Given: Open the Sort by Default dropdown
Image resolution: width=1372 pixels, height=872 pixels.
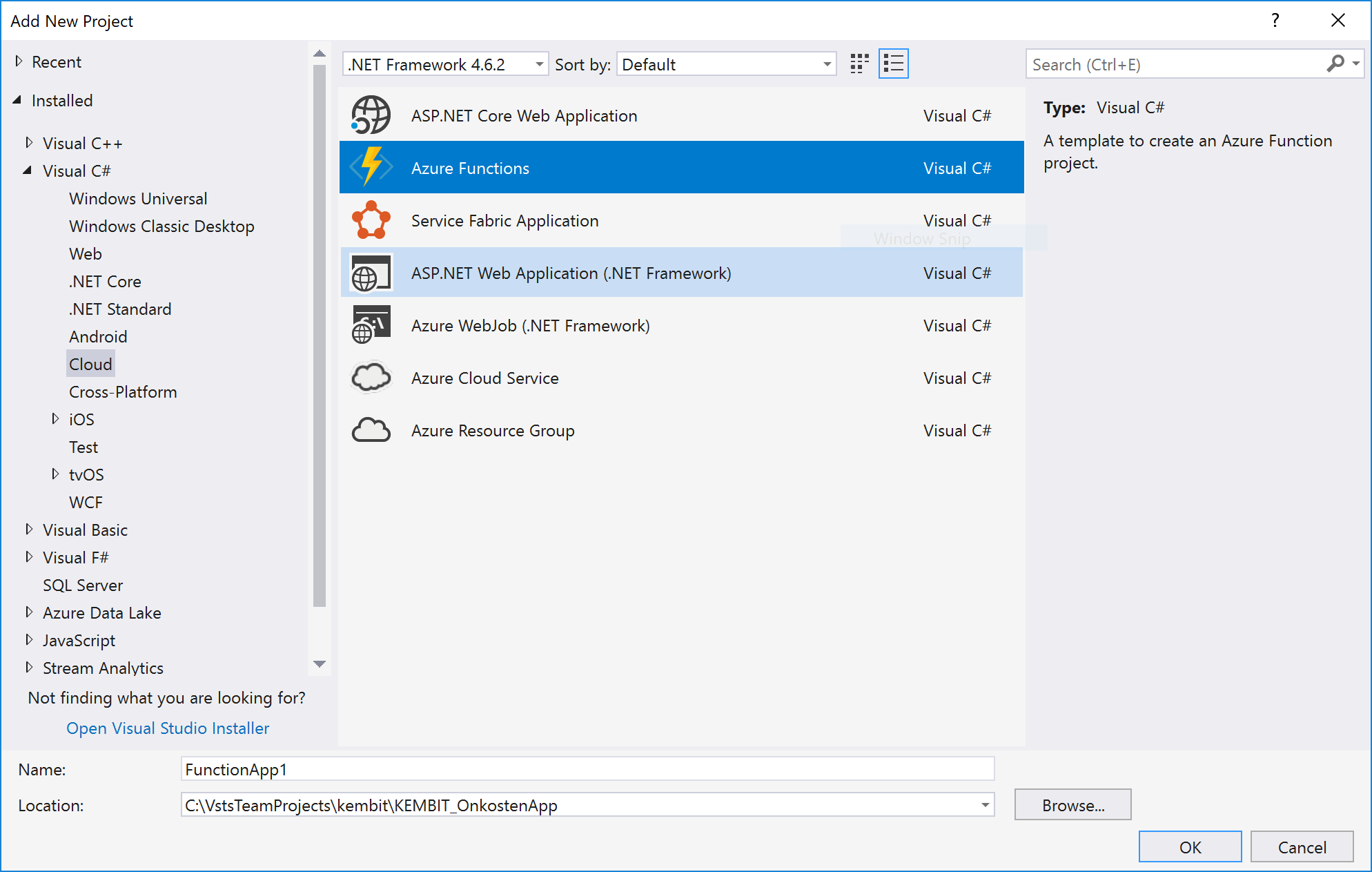Looking at the screenshot, I should pyautogui.click(x=826, y=64).
